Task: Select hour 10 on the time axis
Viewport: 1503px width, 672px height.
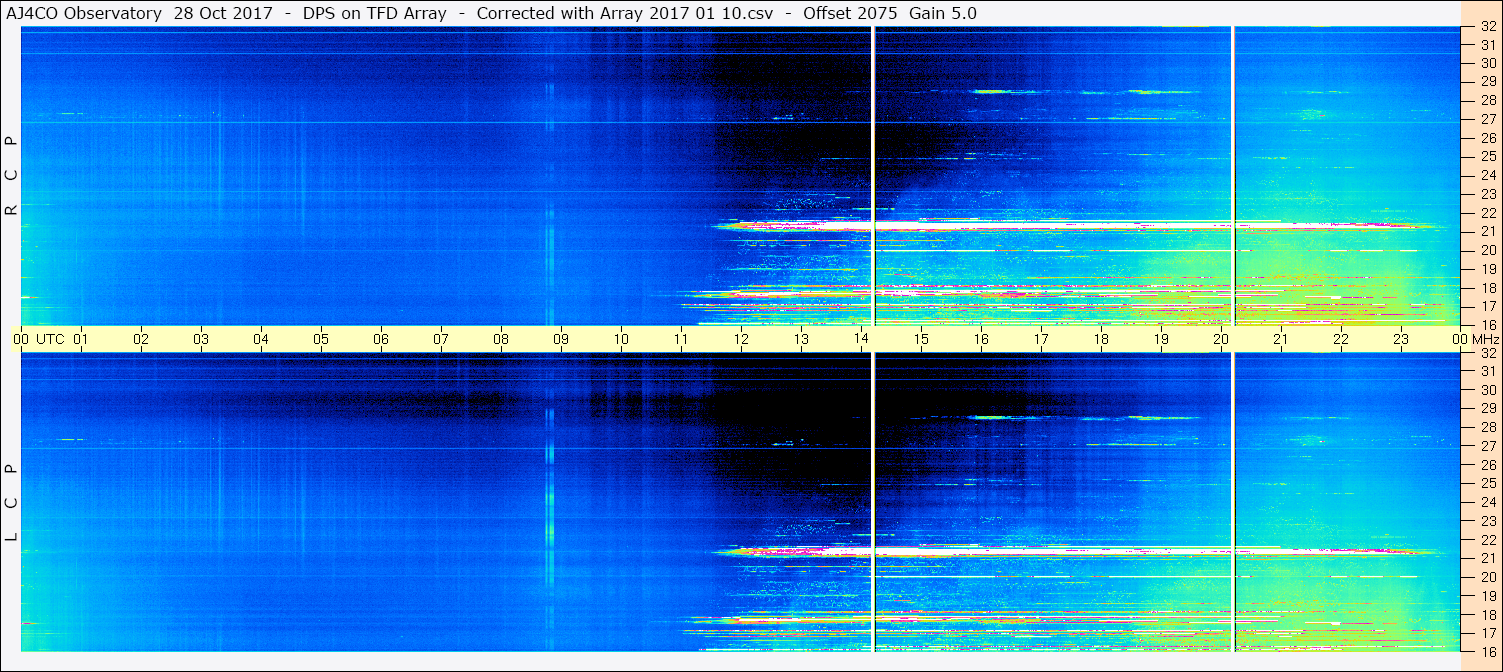Action: pyautogui.click(x=621, y=339)
